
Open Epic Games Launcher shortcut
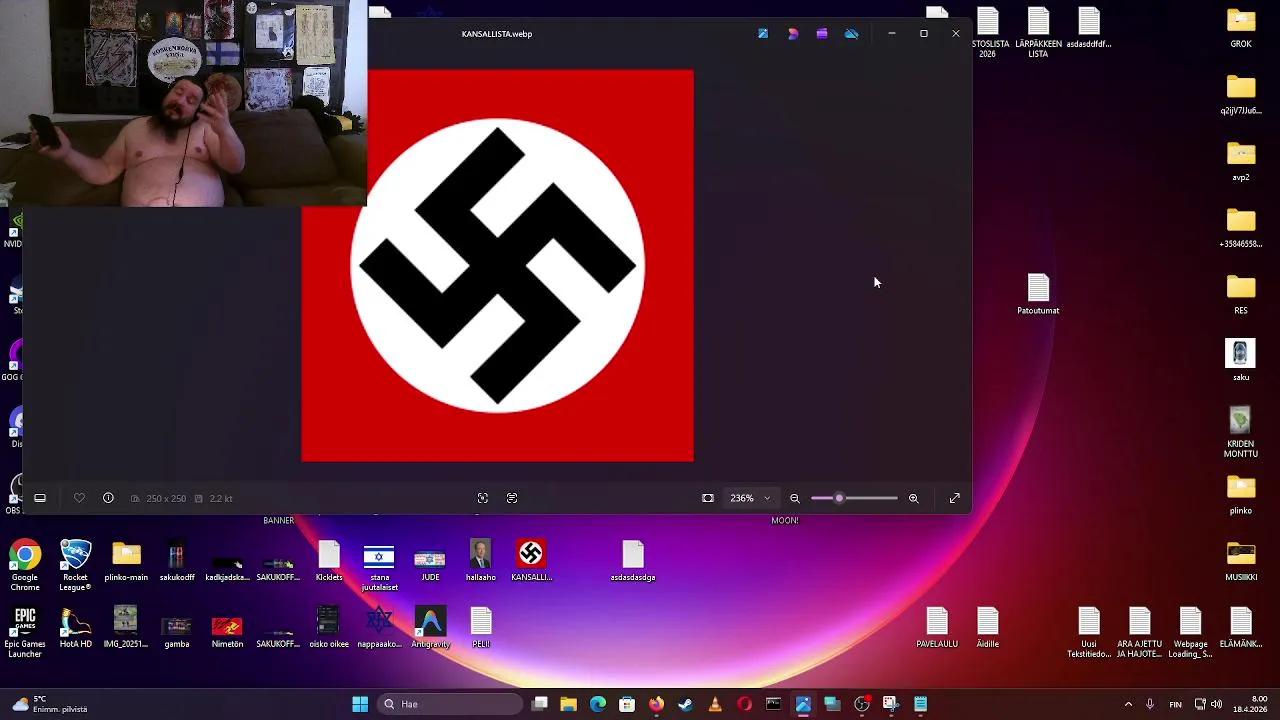click(25, 632)
